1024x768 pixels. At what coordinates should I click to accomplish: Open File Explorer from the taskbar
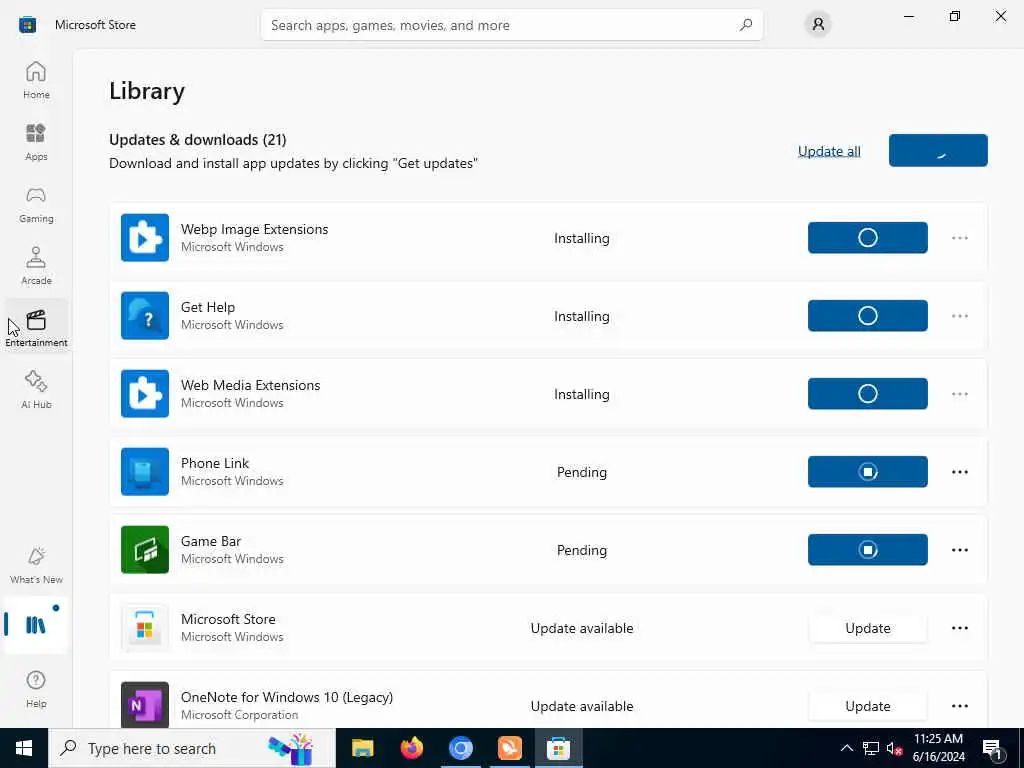pyautogui.click(x=362, y=748)
